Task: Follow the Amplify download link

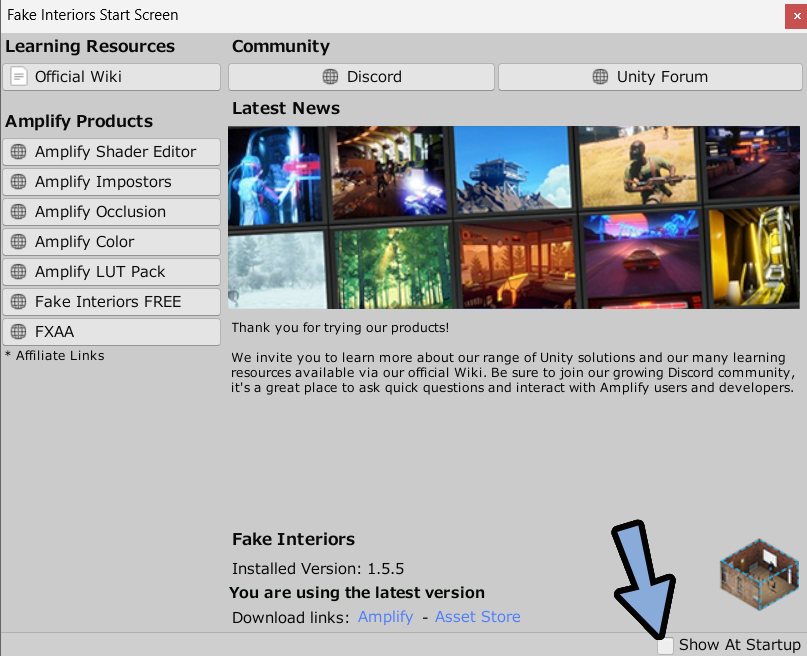Action: pos(385,617)
